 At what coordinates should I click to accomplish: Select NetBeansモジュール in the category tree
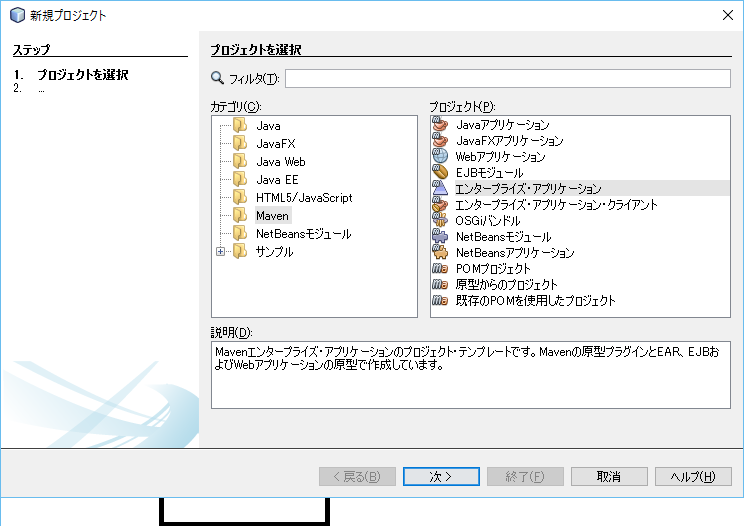[x=304, y=234]
